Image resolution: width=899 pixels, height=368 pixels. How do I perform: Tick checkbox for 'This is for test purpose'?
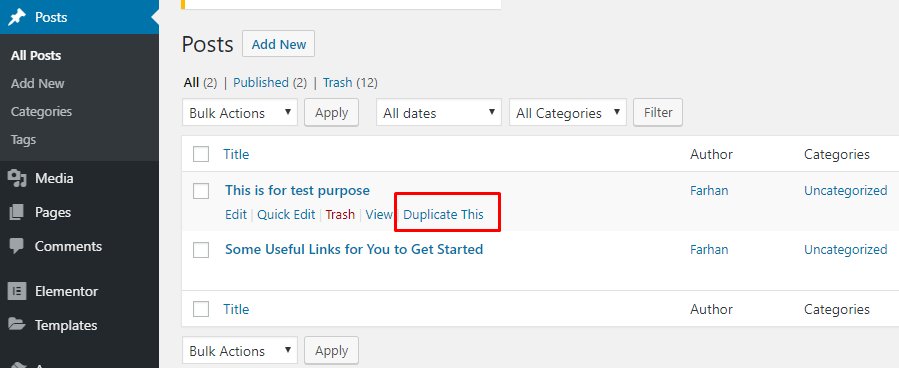(201, 191)
